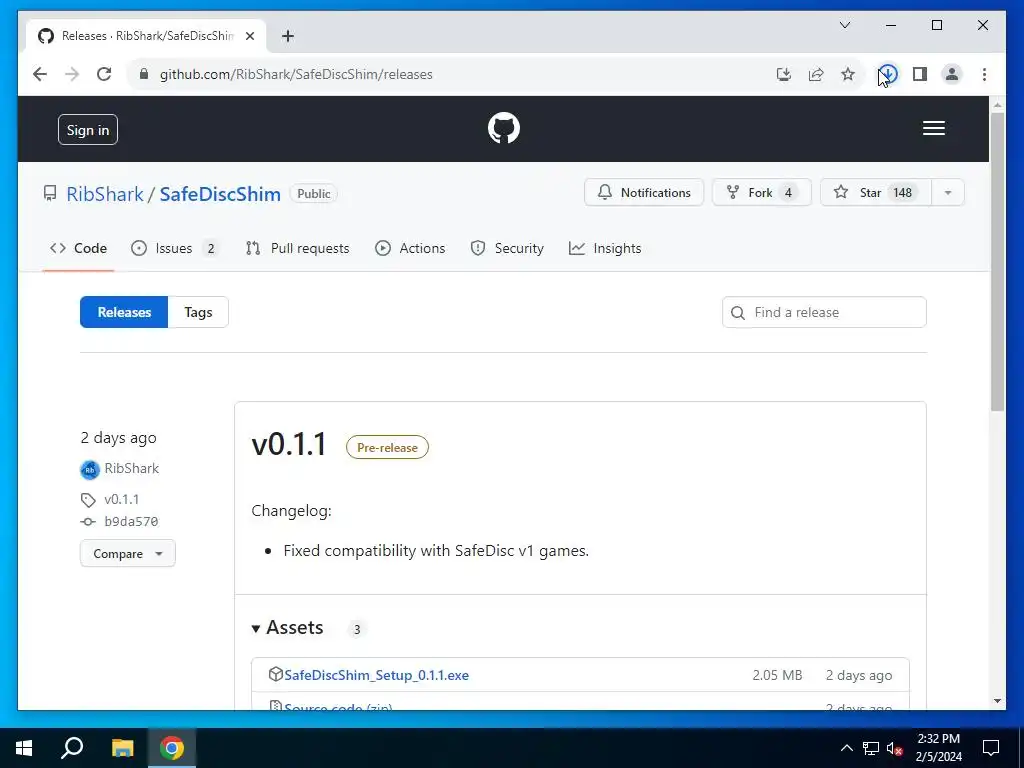Viewport: 1024px width, 768px height.
Task: Click the network icon in system tray
Action: [871, 748]
